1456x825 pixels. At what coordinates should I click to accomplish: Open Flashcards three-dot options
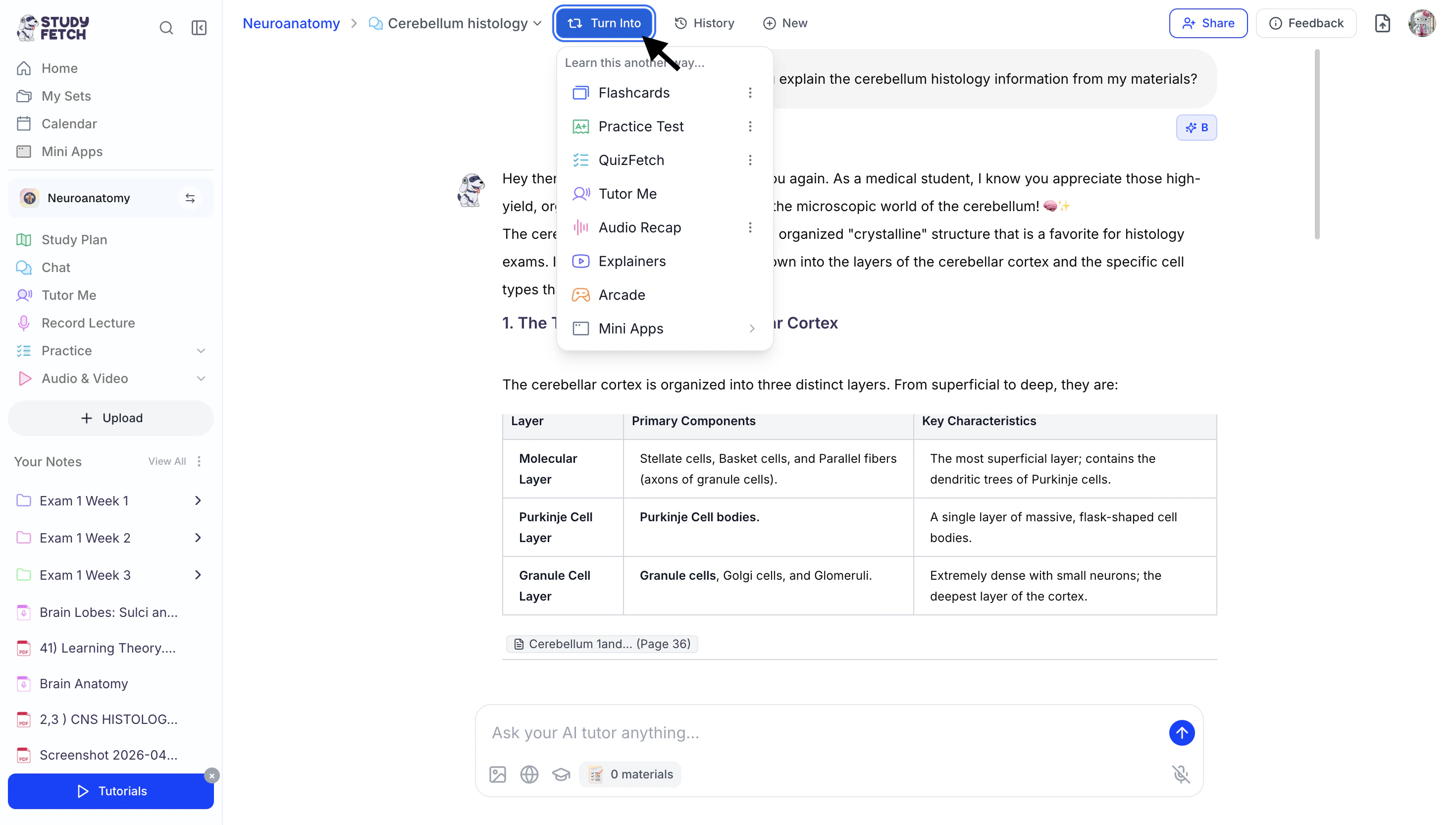pyautogui.click(x=750, y=93)
